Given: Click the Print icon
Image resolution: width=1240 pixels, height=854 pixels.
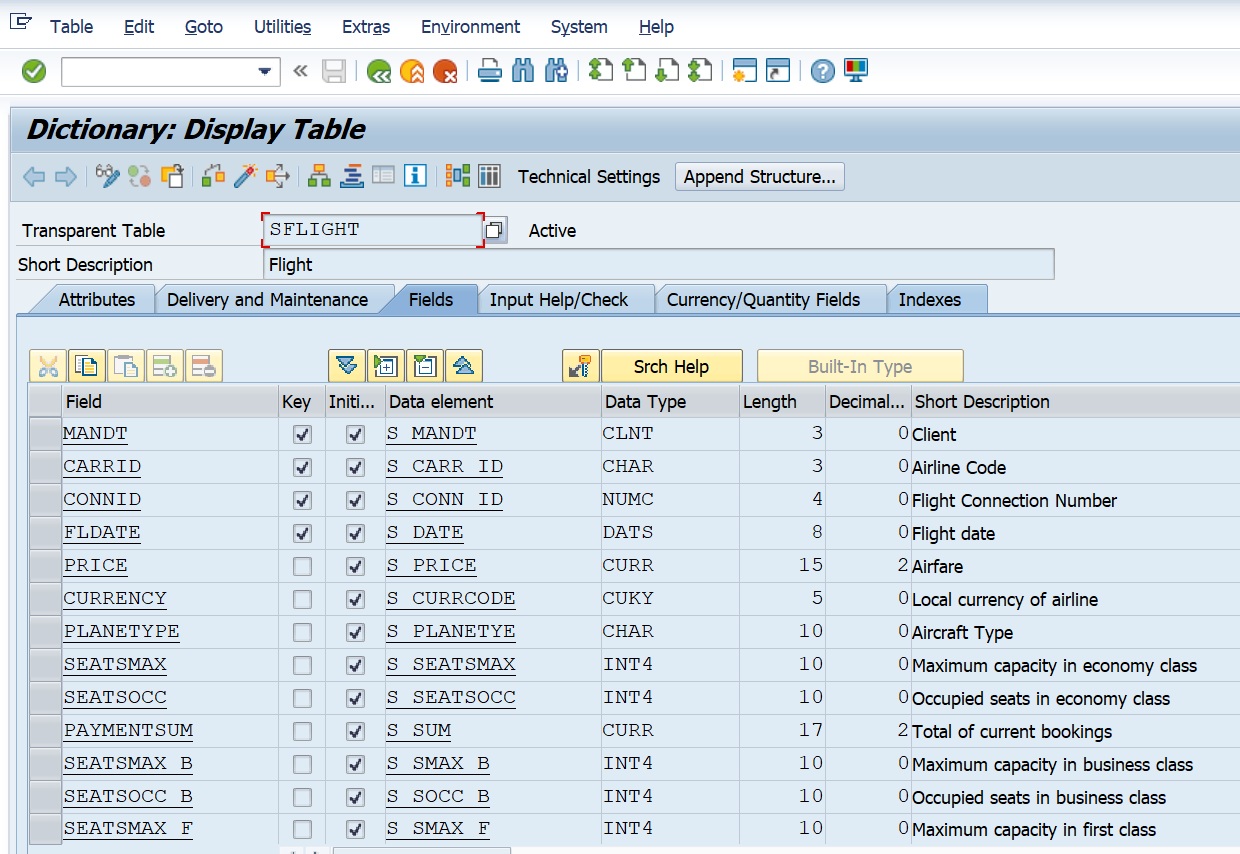Looking at the screenshot, I should (x=489, y=71).
